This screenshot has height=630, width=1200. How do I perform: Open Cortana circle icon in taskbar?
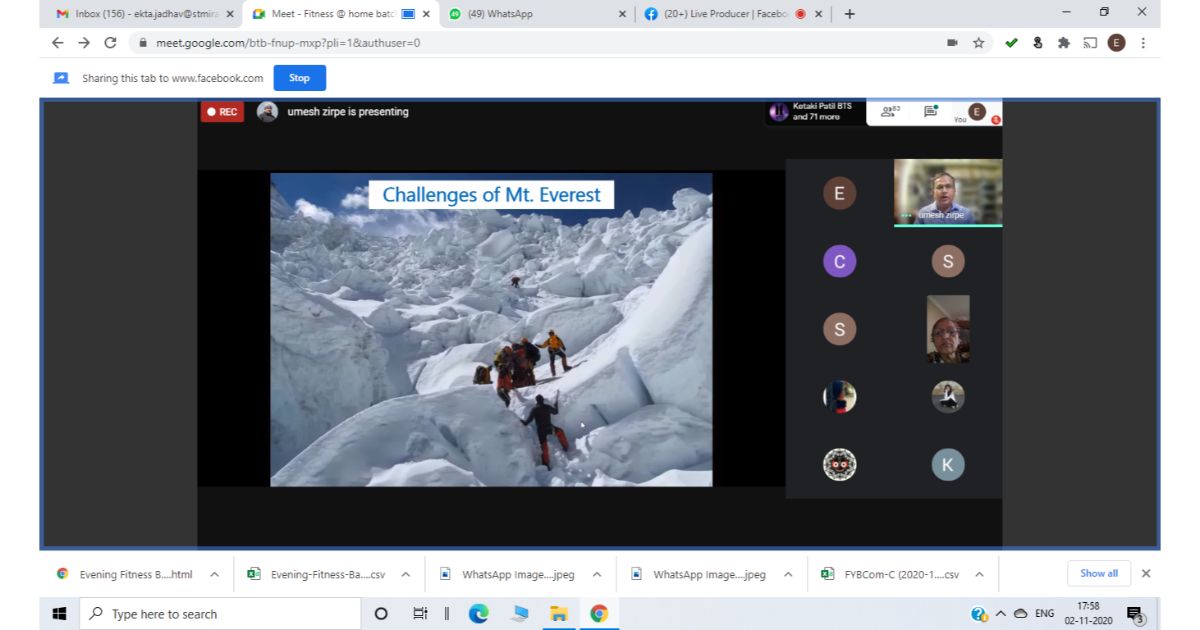(381, 614)
